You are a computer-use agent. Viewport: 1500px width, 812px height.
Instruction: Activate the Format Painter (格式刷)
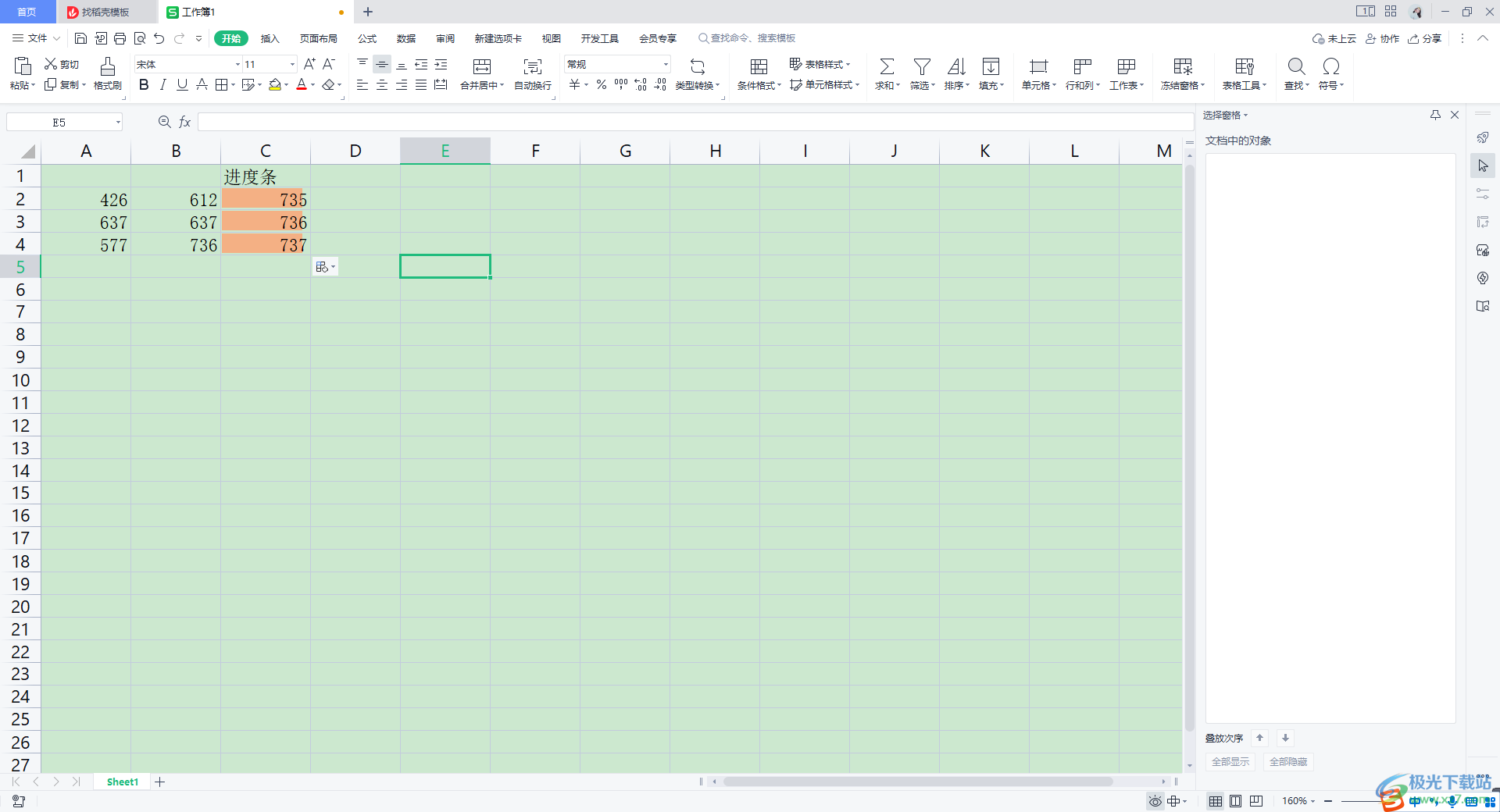pyautogui.click(x=108, y=73)
